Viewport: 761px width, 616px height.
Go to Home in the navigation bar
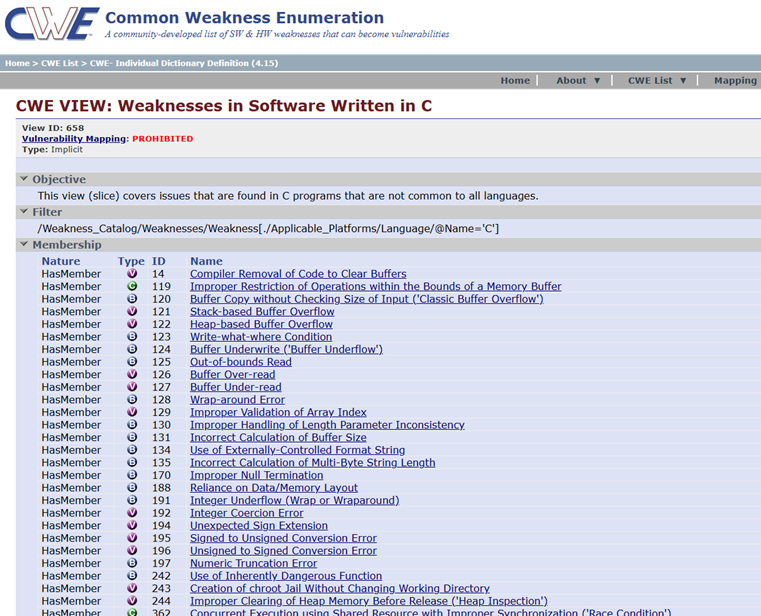(x=515, y=81)
